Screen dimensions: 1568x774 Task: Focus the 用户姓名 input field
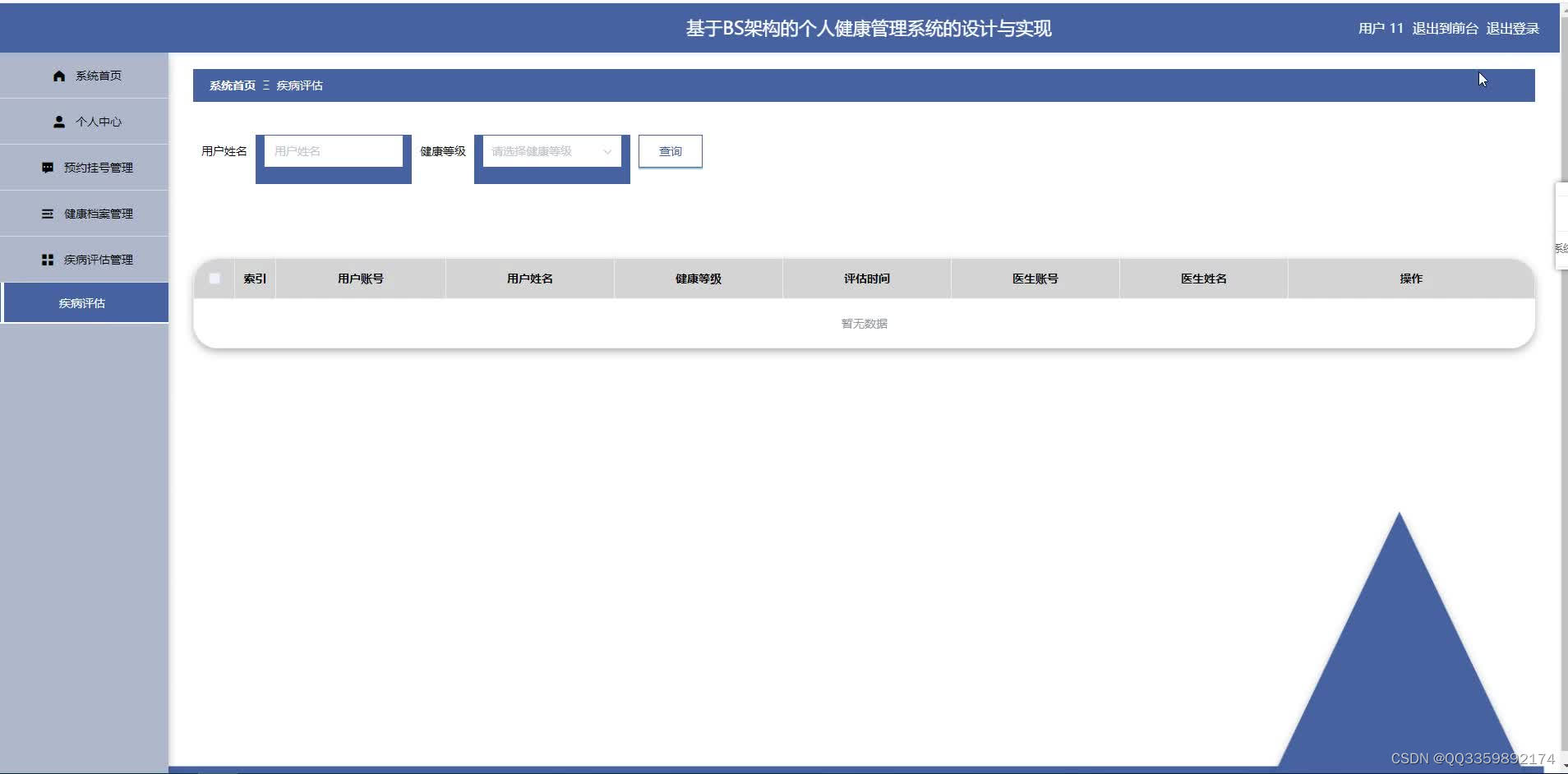(x=334, y=151)
